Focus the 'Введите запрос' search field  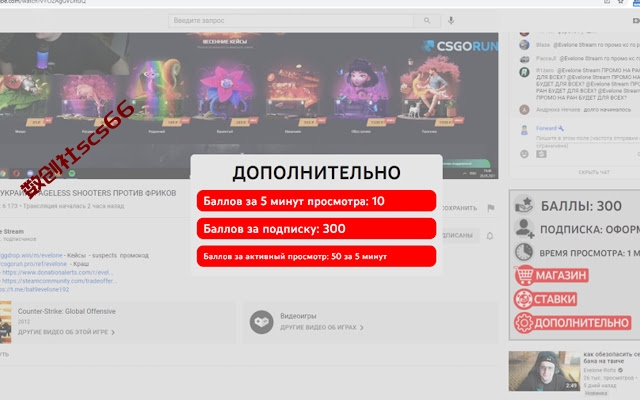(291, 20)
